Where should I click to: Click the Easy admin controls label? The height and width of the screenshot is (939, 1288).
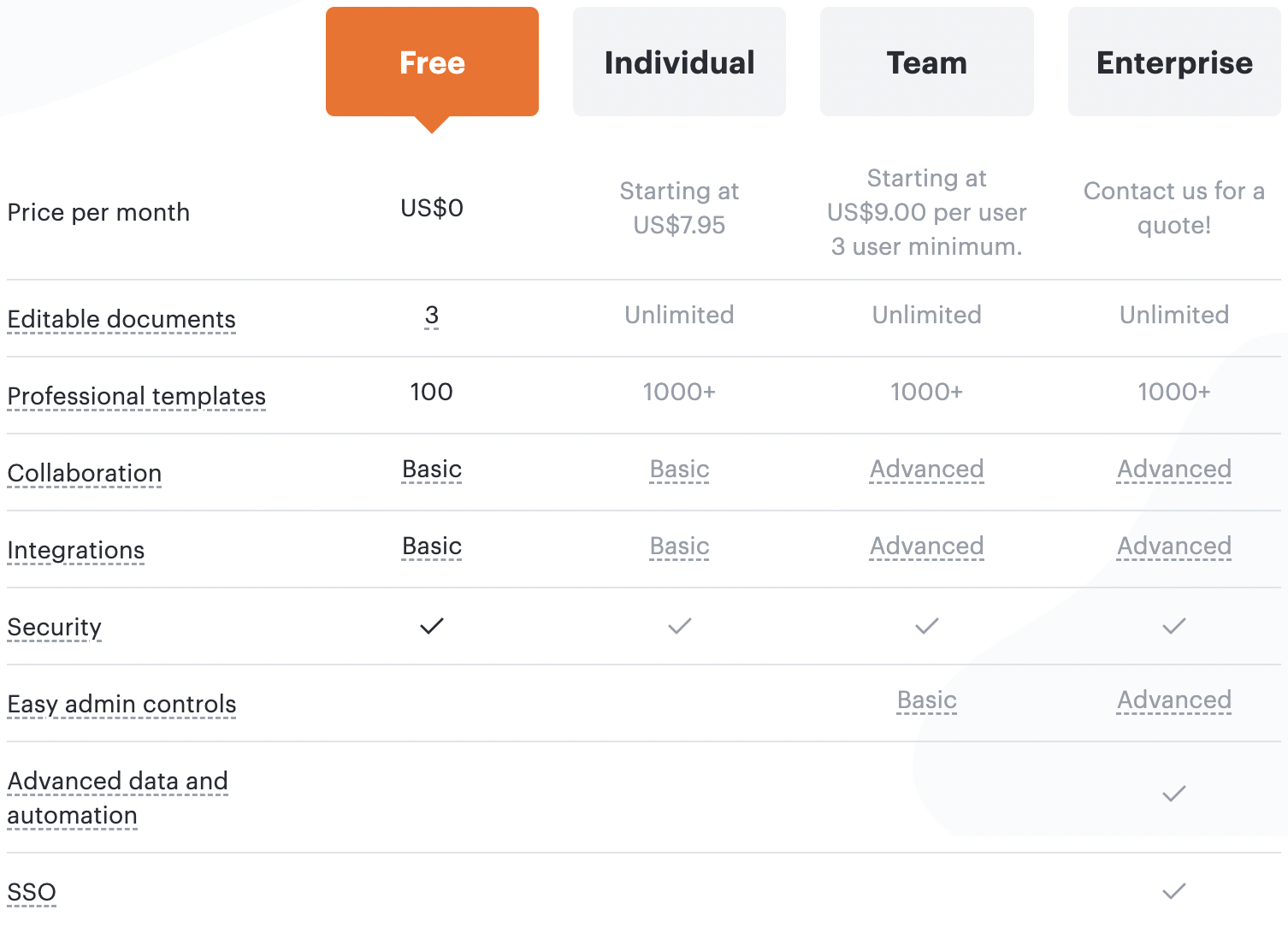[121, 704]
